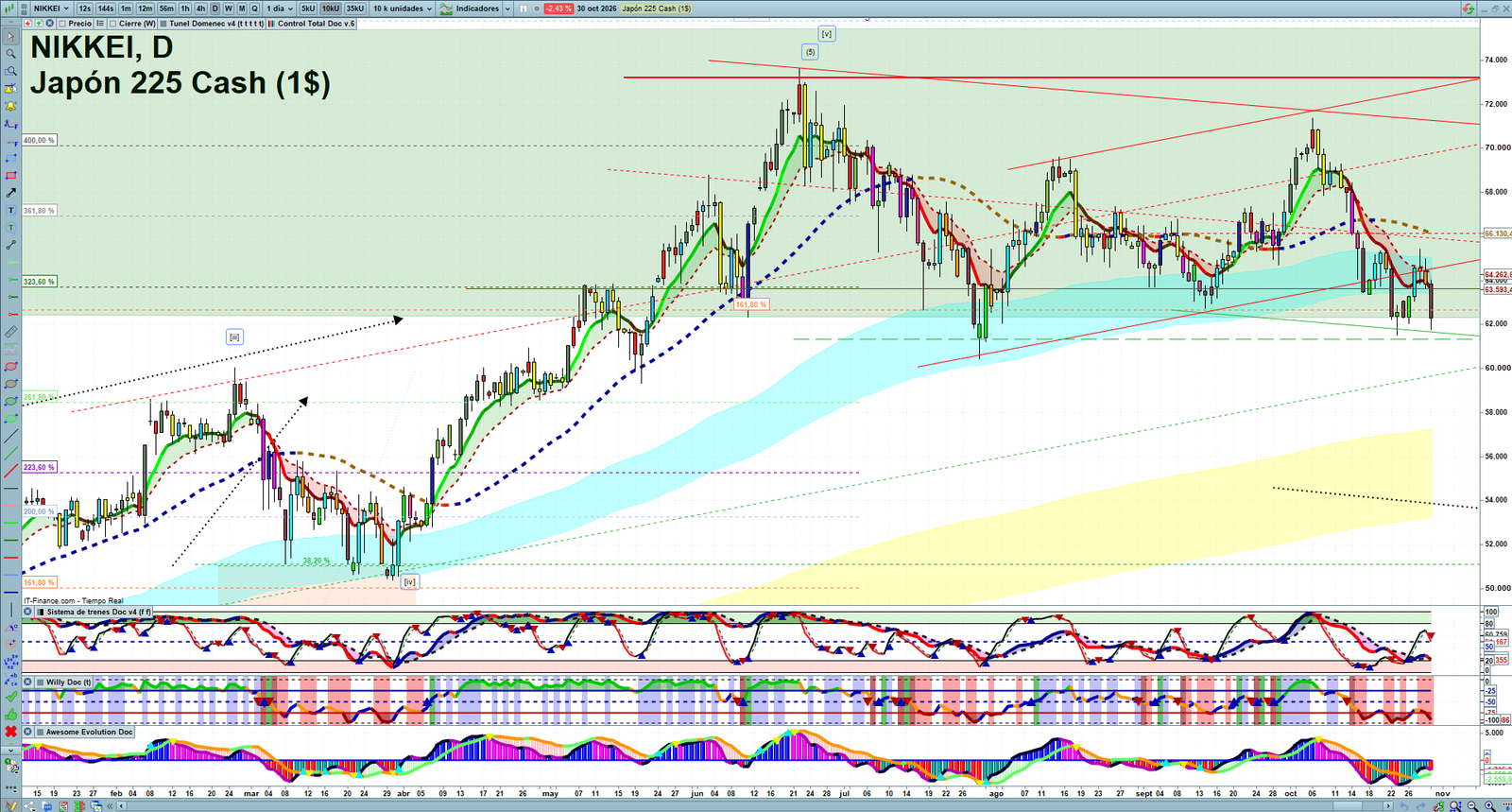1512x812 pixels.
Task: Select the 12s timeframe button
Action: 85,9
